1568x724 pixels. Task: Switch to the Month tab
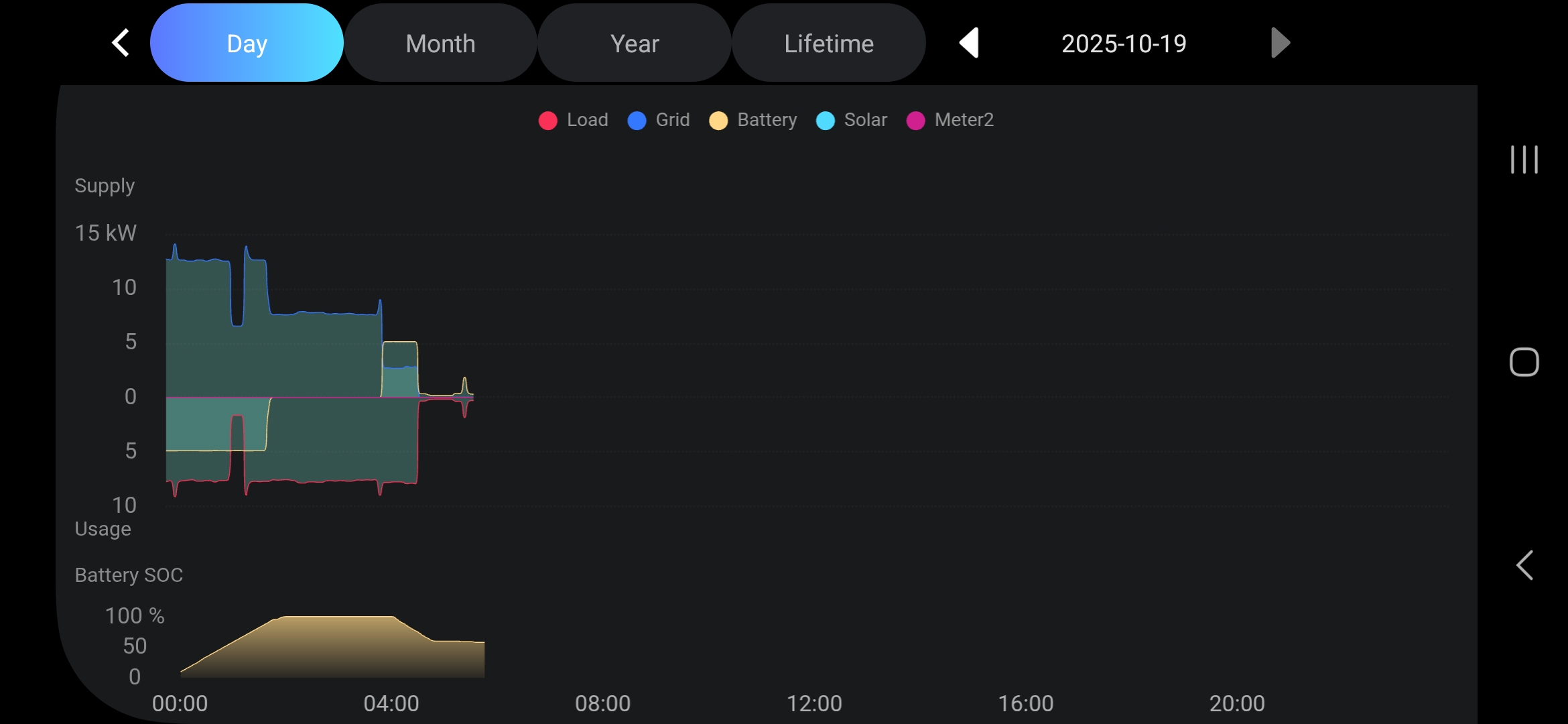coord(440,44)
